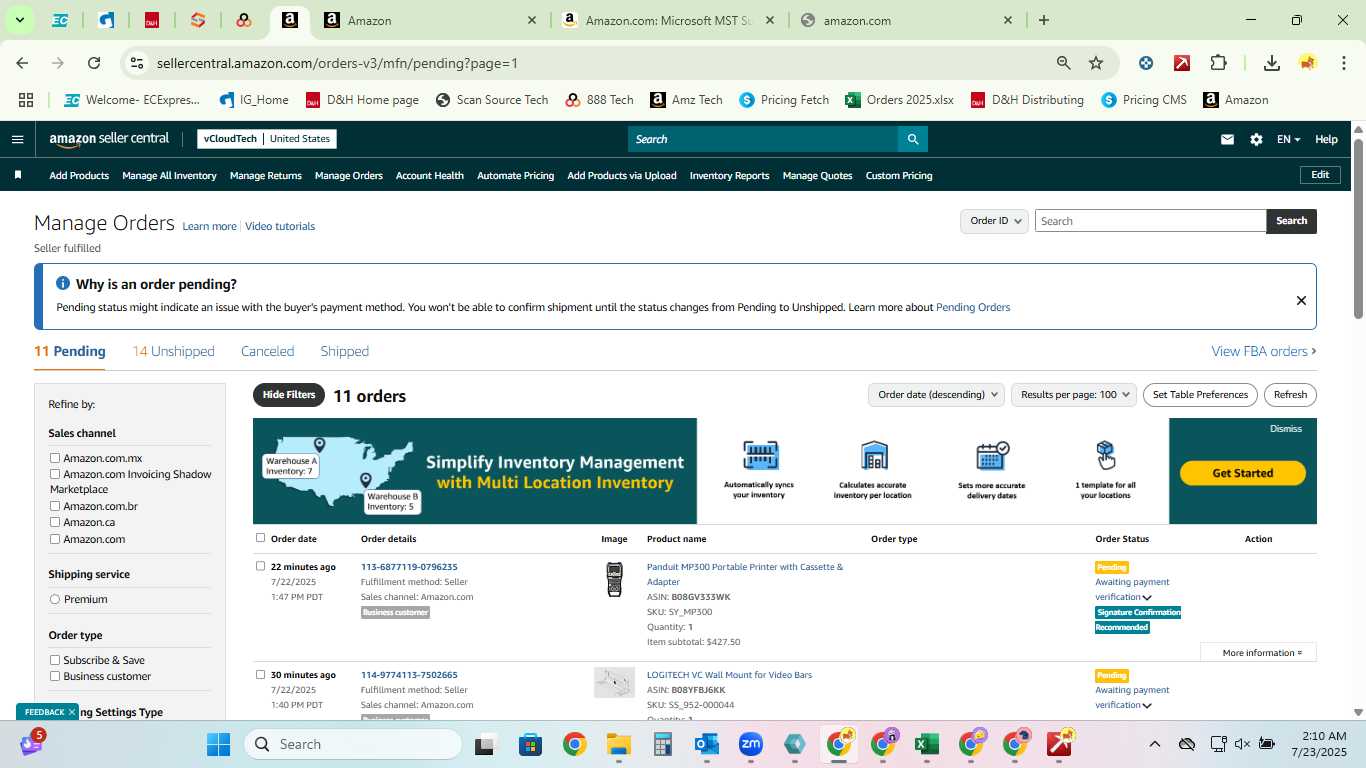This screenshot has height=768, width=1366.
Task: Check the Business customer order type
Action: [x=56, y=676]
